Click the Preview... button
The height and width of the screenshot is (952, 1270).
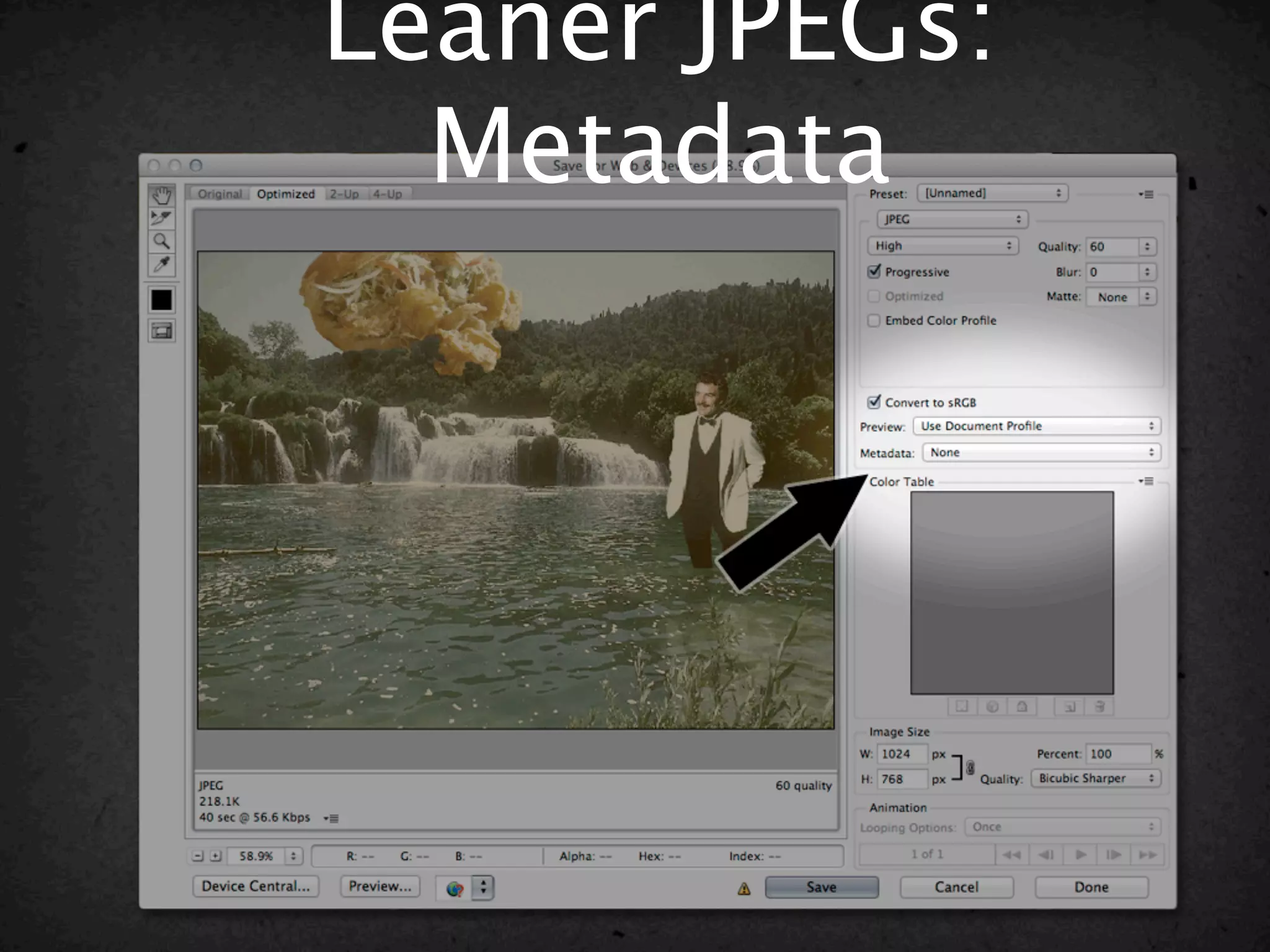click(380, 886)
